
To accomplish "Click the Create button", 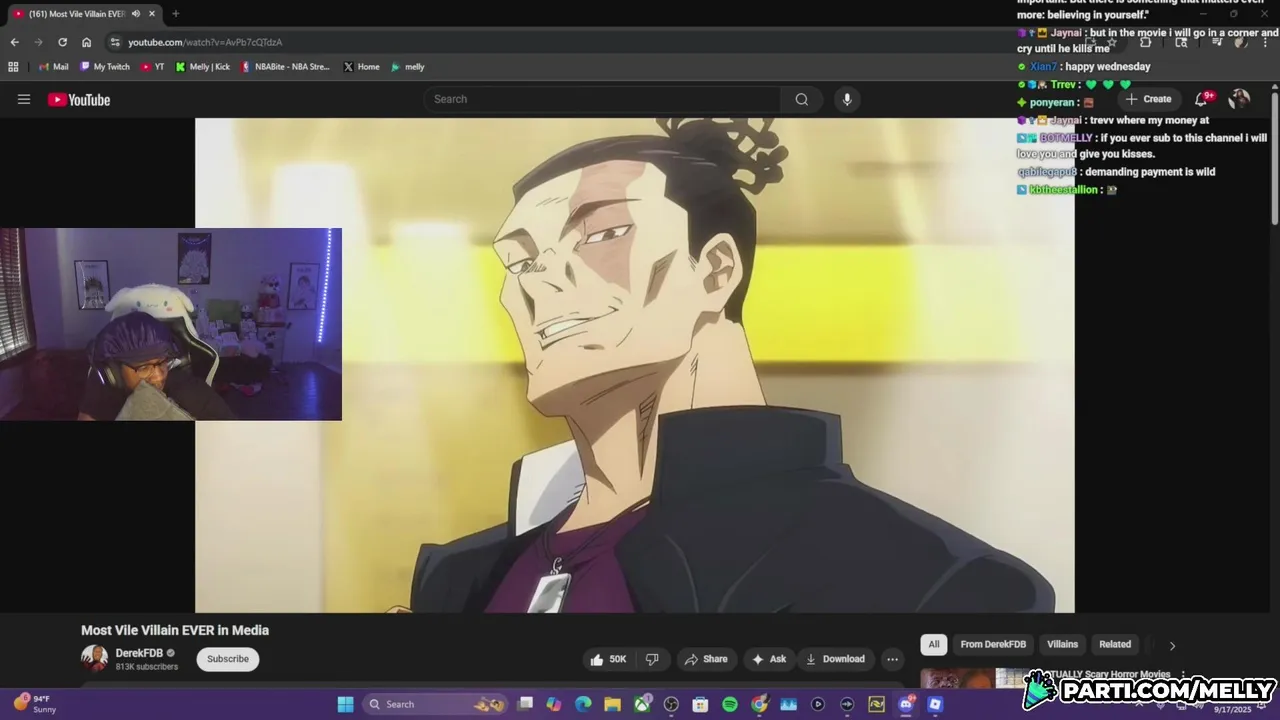I will [1148, 99].
